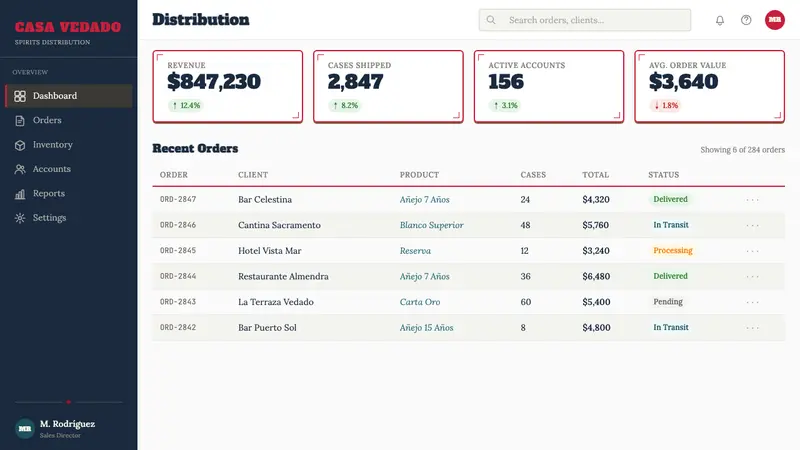The height and width of the screenshot is (450, 800).
Task: Open the Reserva product link
Action: tap(415, 251)
